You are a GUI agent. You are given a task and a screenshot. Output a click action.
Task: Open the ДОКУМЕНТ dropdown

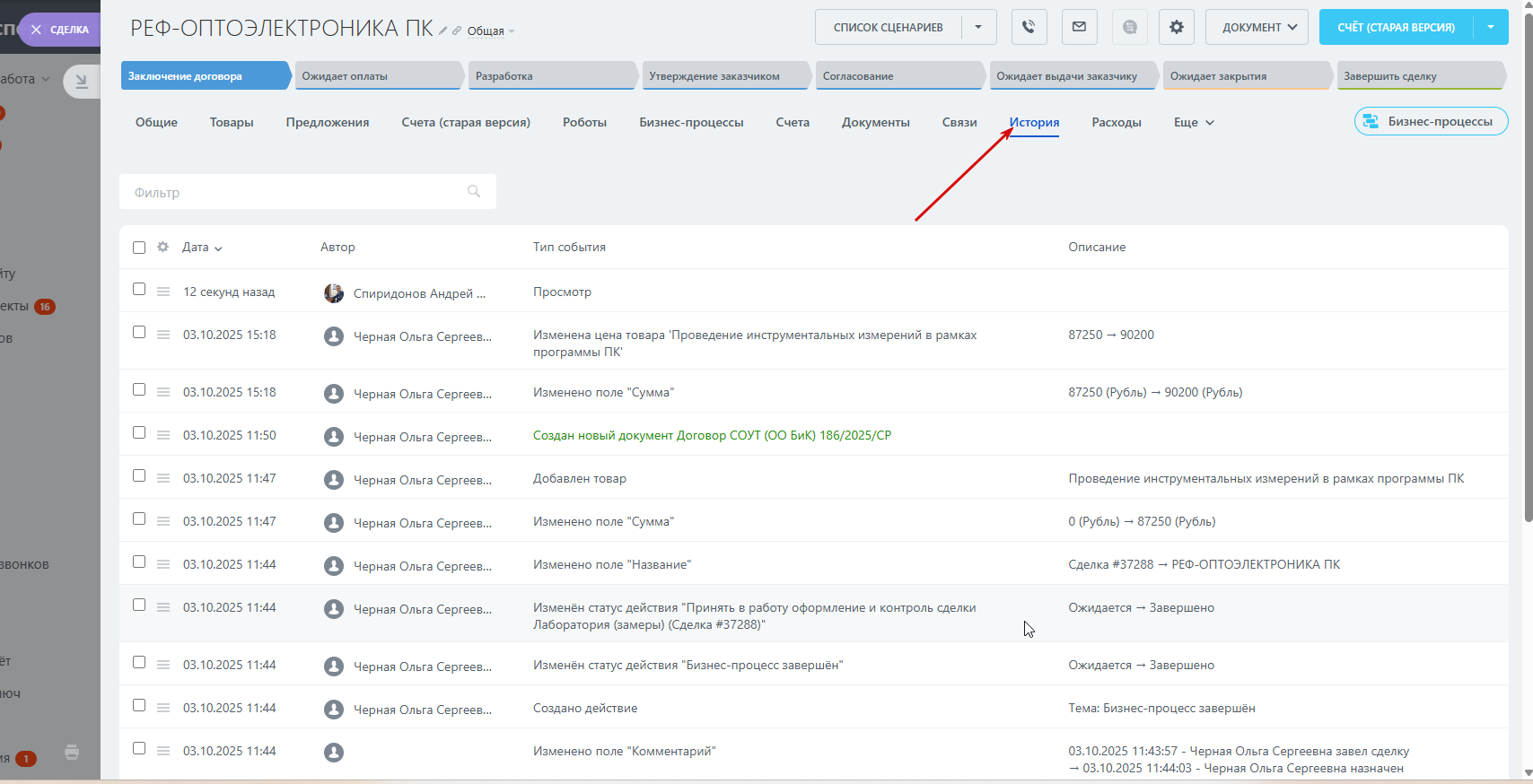pyautogui.click(x=1257, y=27)
